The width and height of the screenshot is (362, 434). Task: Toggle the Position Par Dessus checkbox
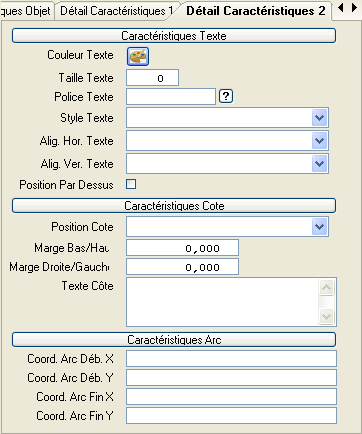[x=131, y=184]
